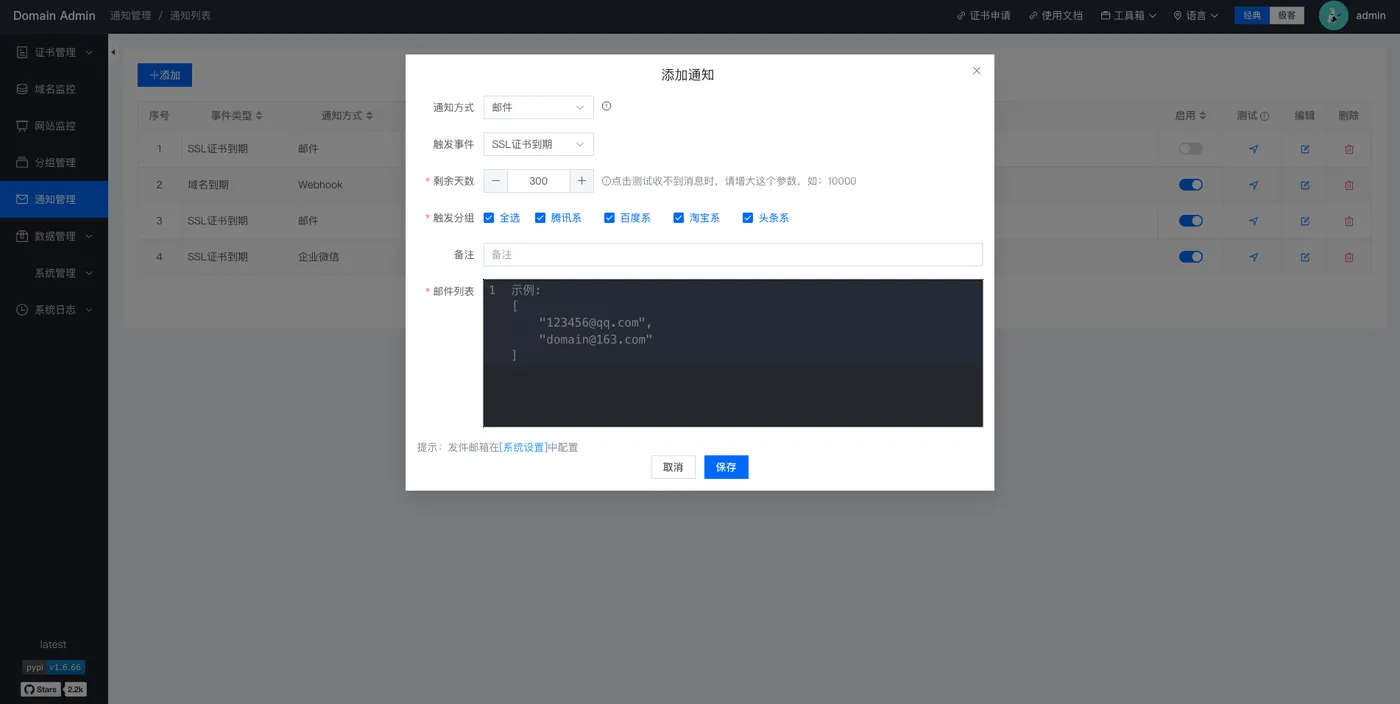This screenshot has height=704, width=1400.
Task: Expand the 证书管理 sidebar menu
Action: coord(54,52)
